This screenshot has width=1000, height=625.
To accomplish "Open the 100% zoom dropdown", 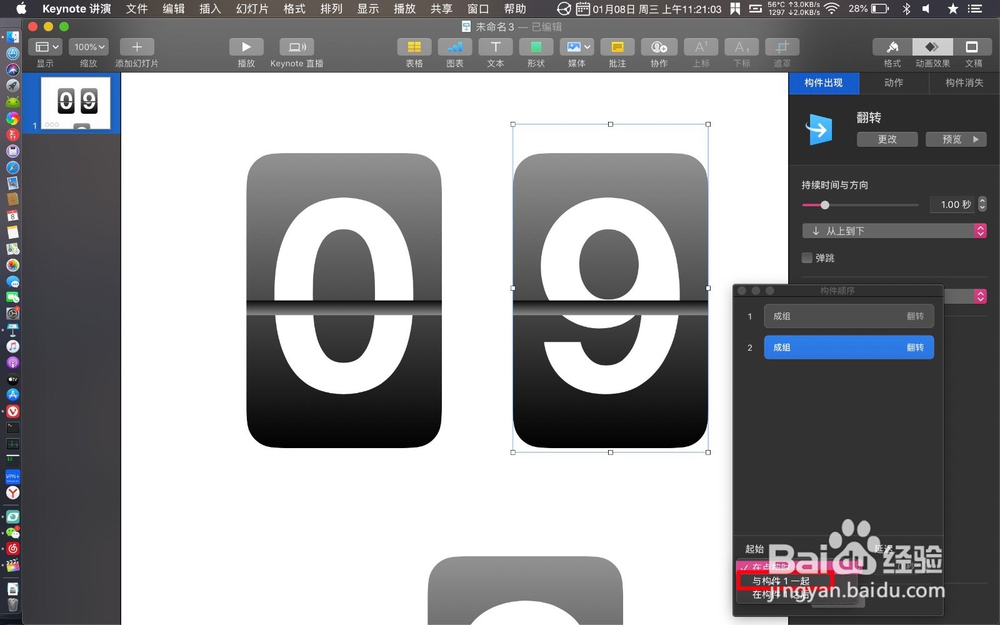I will point(89,47).
